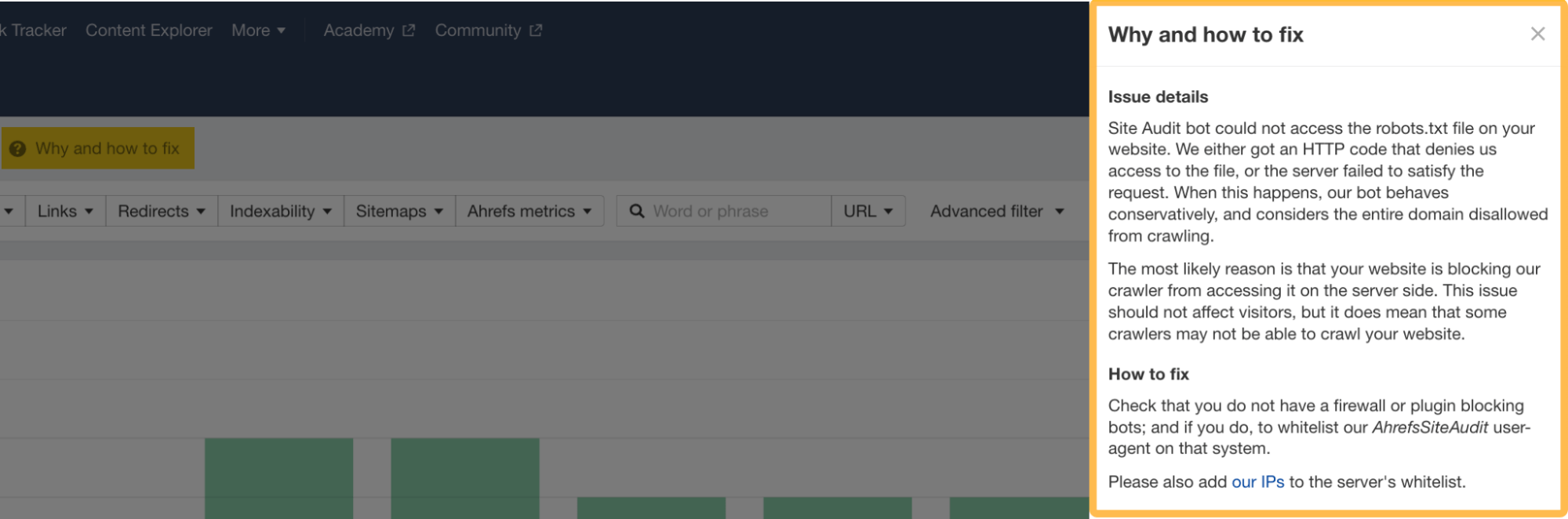1568x519 pixels.
Task: Select Content Explorer in the top navigation
Action: tap(148, 30)
